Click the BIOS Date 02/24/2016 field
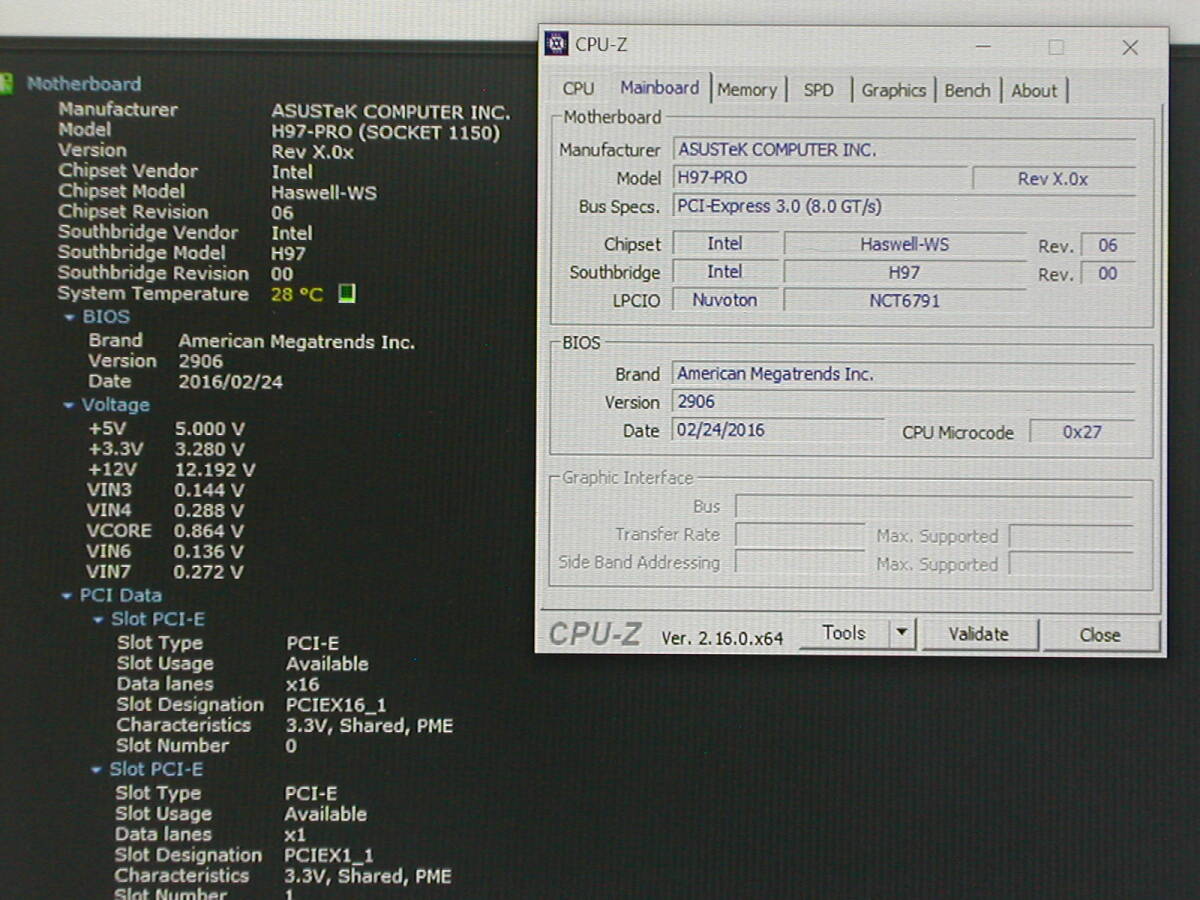The image size is (1200, 900). [x=778, y=430]
